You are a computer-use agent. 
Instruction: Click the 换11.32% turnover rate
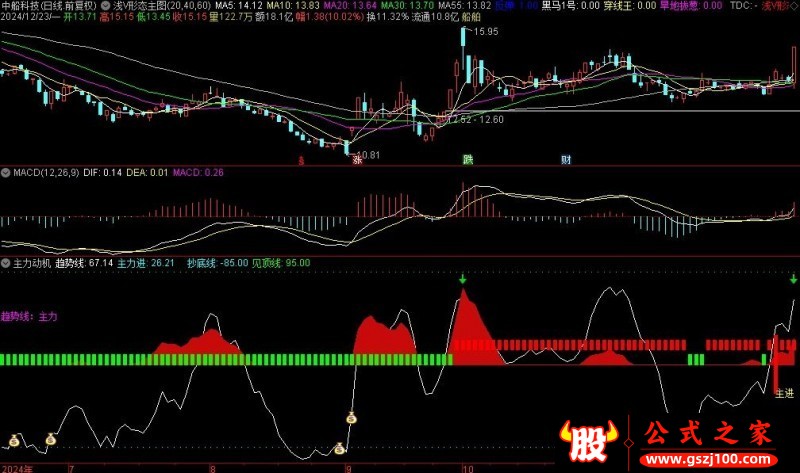pos(388,17)
